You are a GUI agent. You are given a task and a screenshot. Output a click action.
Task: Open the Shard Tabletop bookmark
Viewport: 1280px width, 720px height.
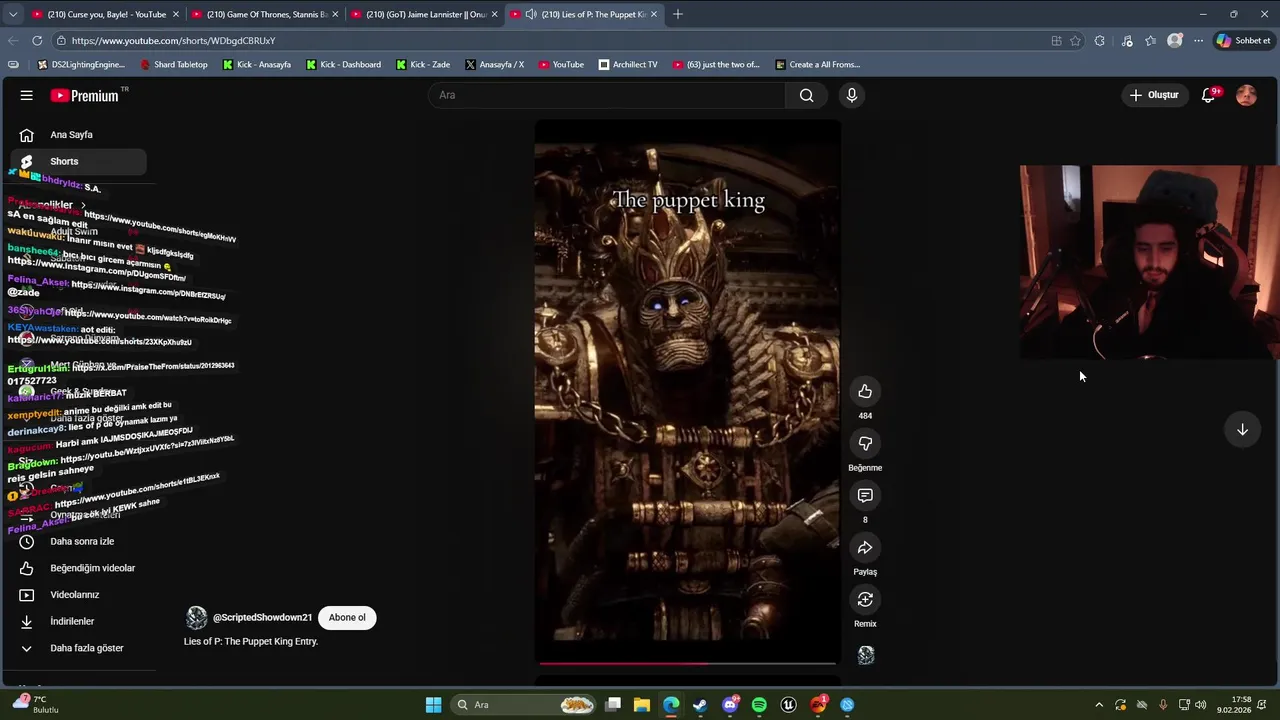click(x=173, y=65)
